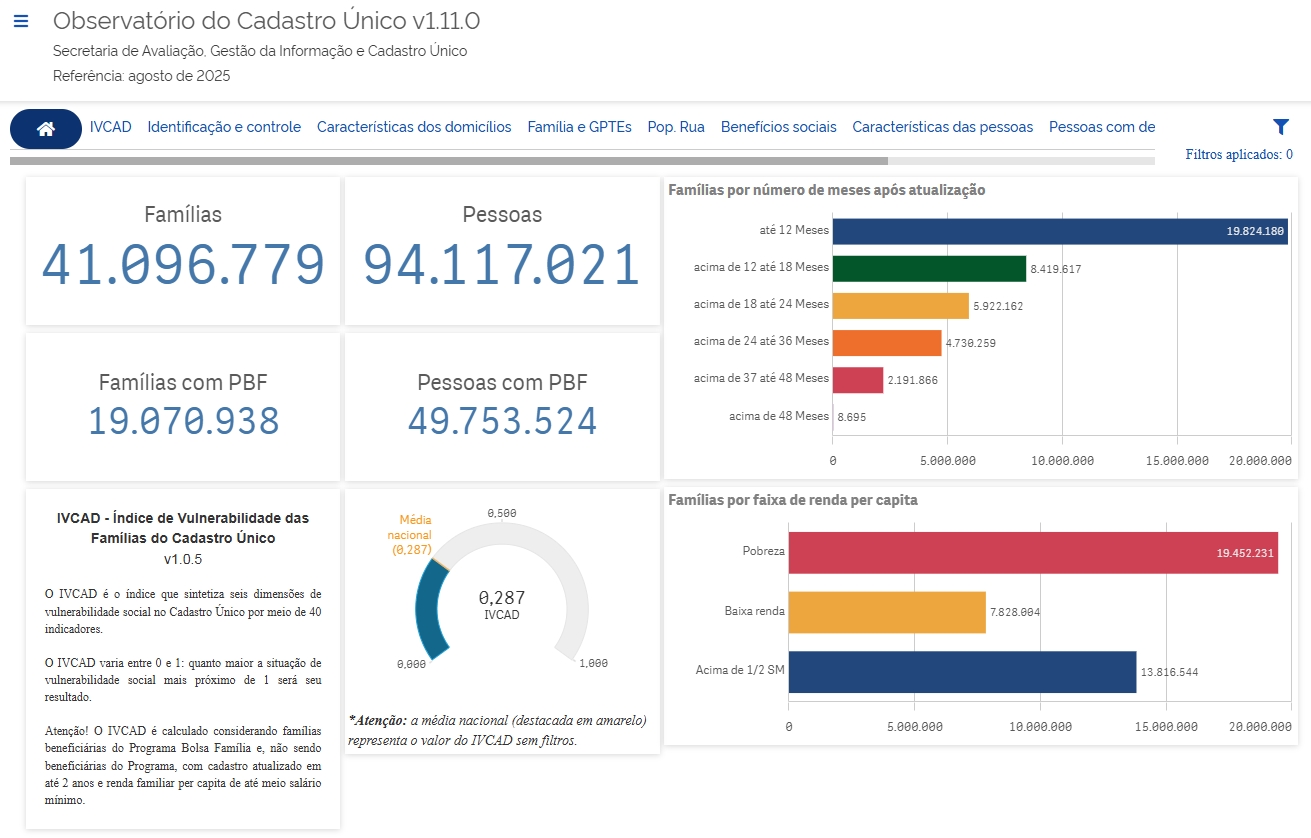Select the Benefícios sociais tab

778,127
